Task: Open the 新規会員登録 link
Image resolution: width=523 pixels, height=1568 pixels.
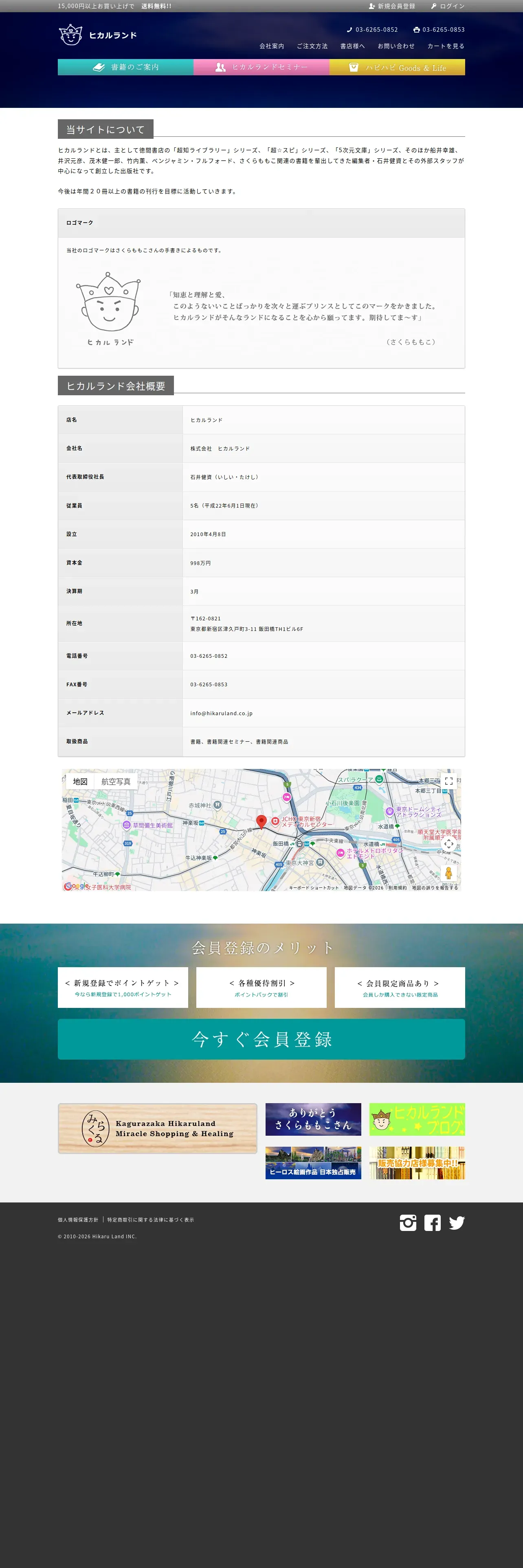Action: click(391, 6)
